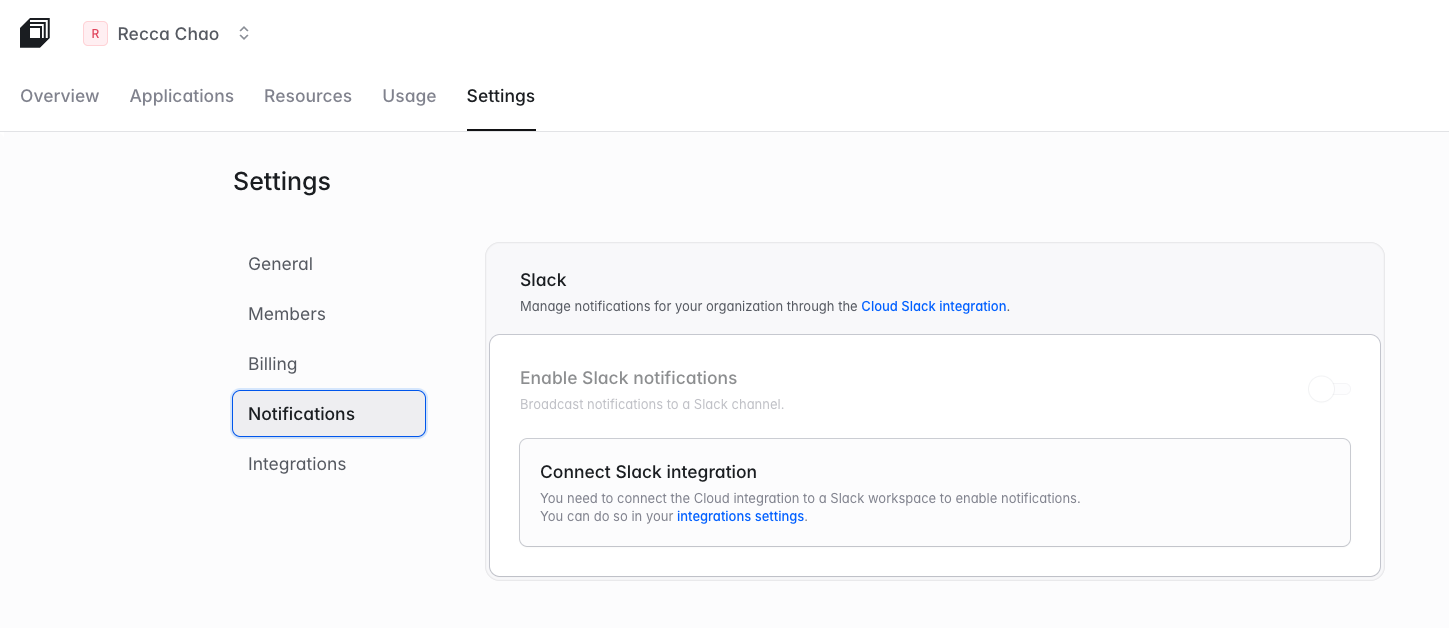Open Members settings section

tap(287, 314)
